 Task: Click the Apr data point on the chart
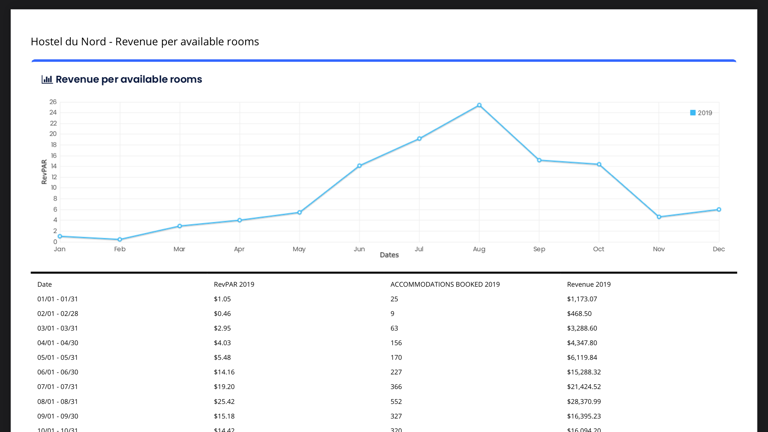[x=240, y=220]
